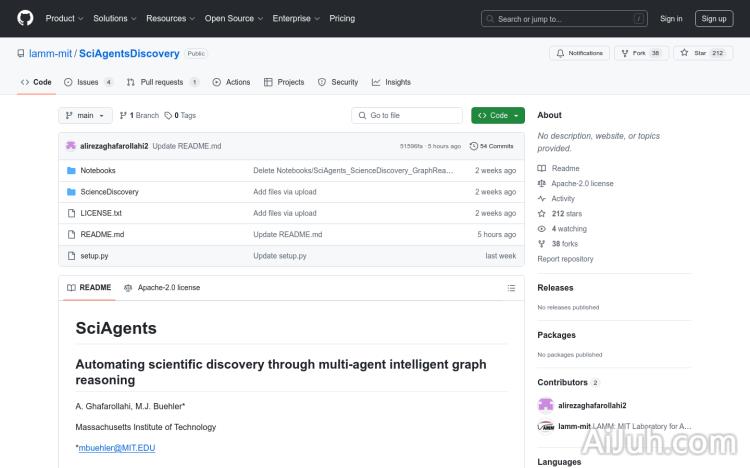Select the README tab in file viewer
750x468 pixels.
click(x=89, y=288)
